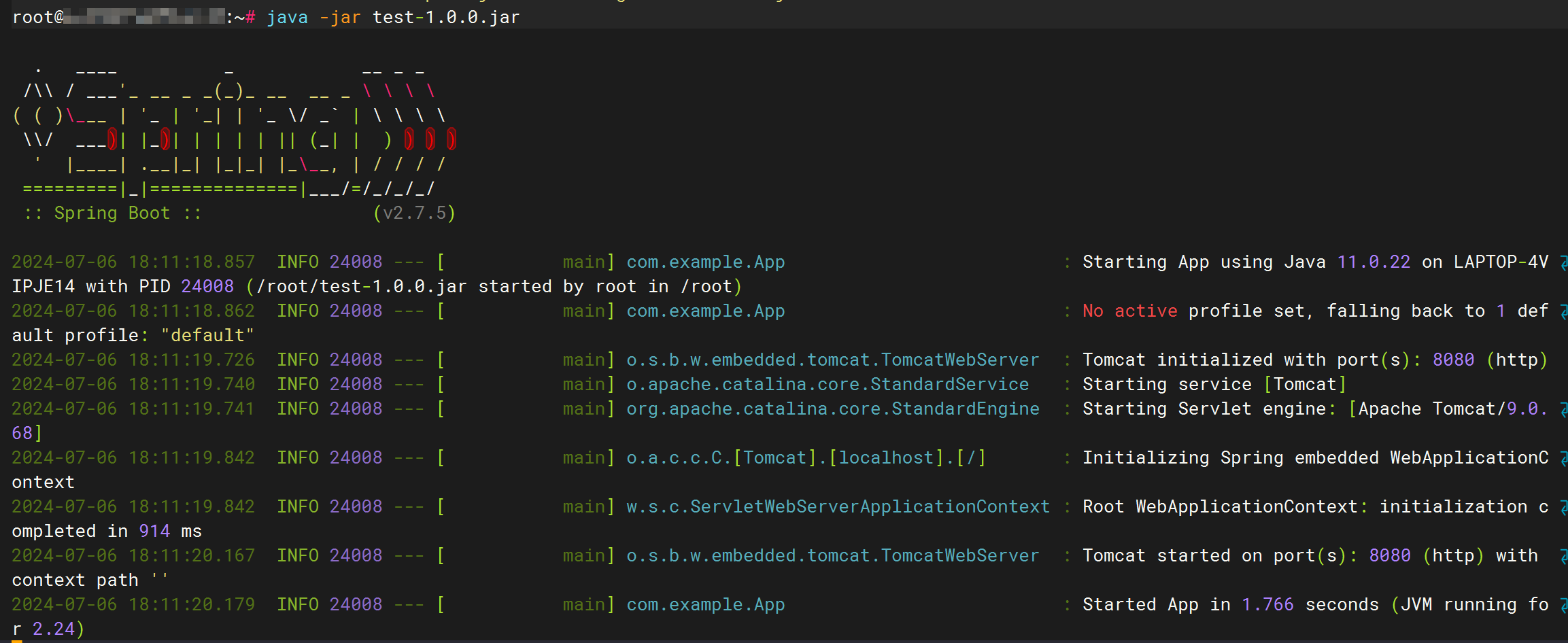
Task: Click 'Tomcat initialized with port(s)' message
Action: (1251, 360)
